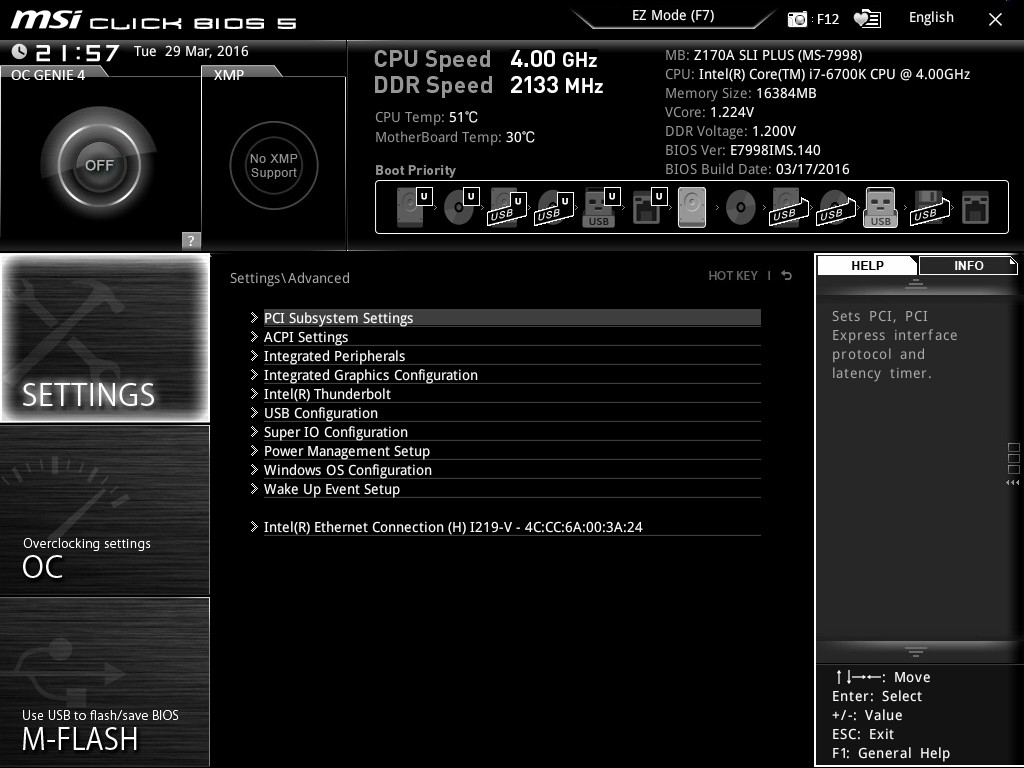
Task: Expand Integrated Peripherals chevron
Action: [x=254, y=355]
